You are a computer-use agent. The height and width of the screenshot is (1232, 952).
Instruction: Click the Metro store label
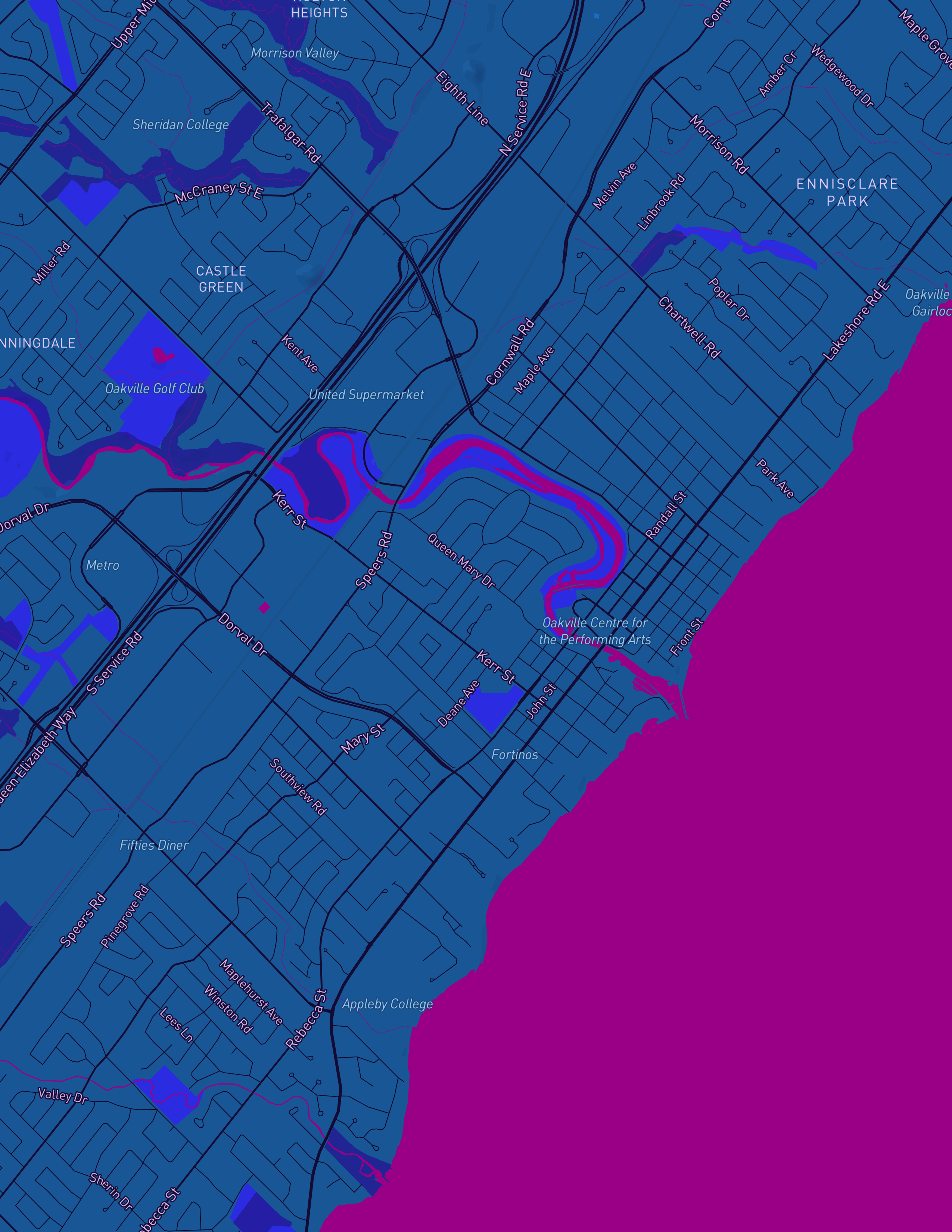click(x=103, y=565)
